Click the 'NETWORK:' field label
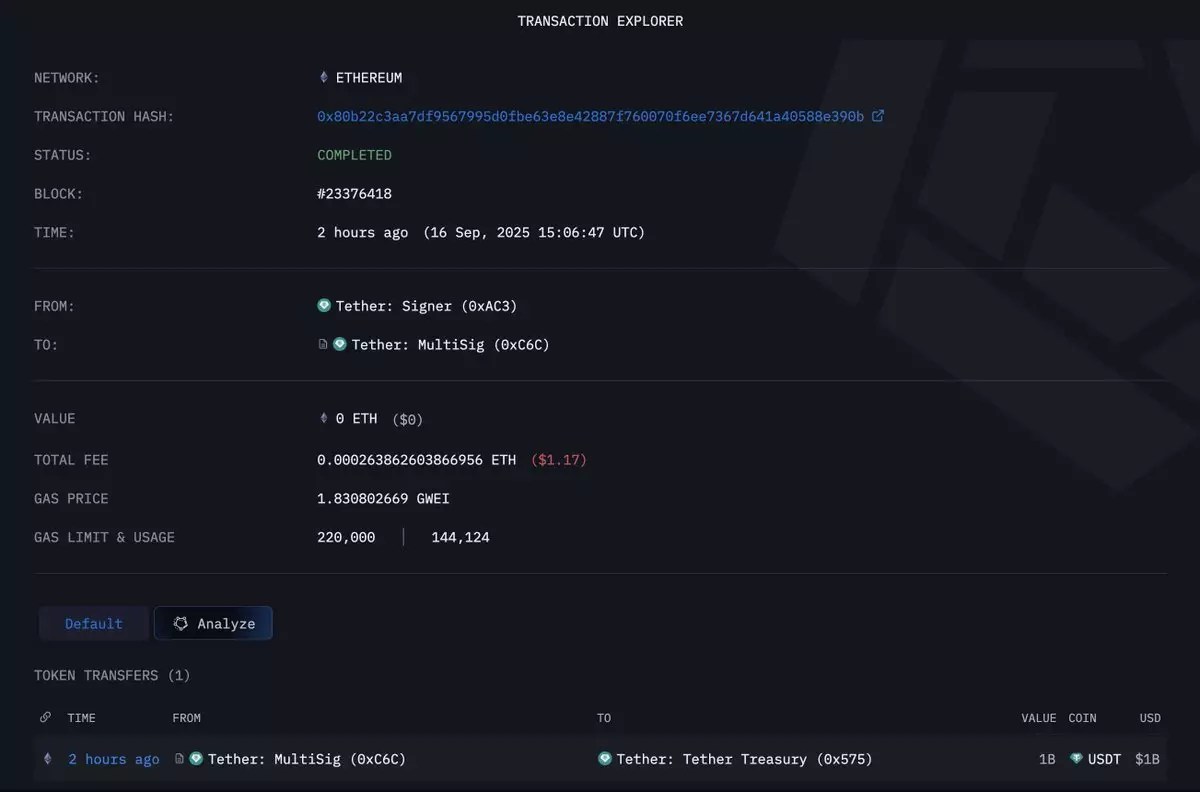Image resolution: width=1200 pixels, height=792 pixels. pos(67,77)
